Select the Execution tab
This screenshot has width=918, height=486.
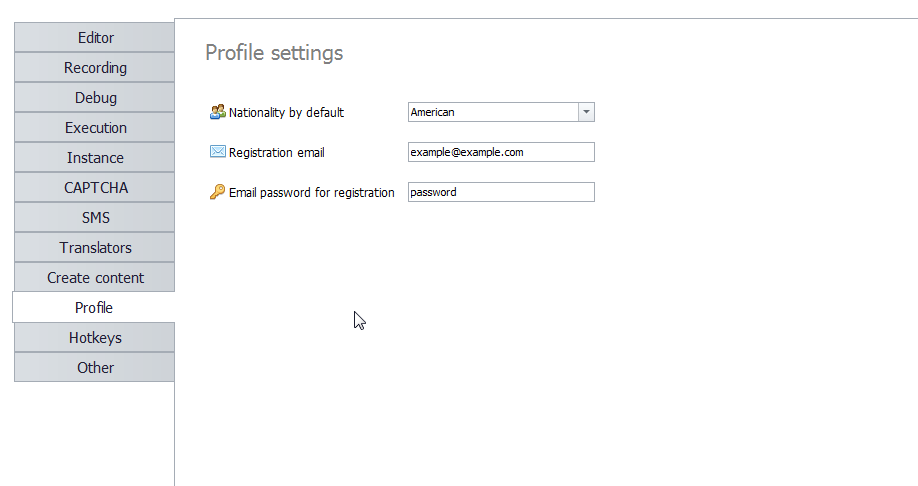click(95, 128)
